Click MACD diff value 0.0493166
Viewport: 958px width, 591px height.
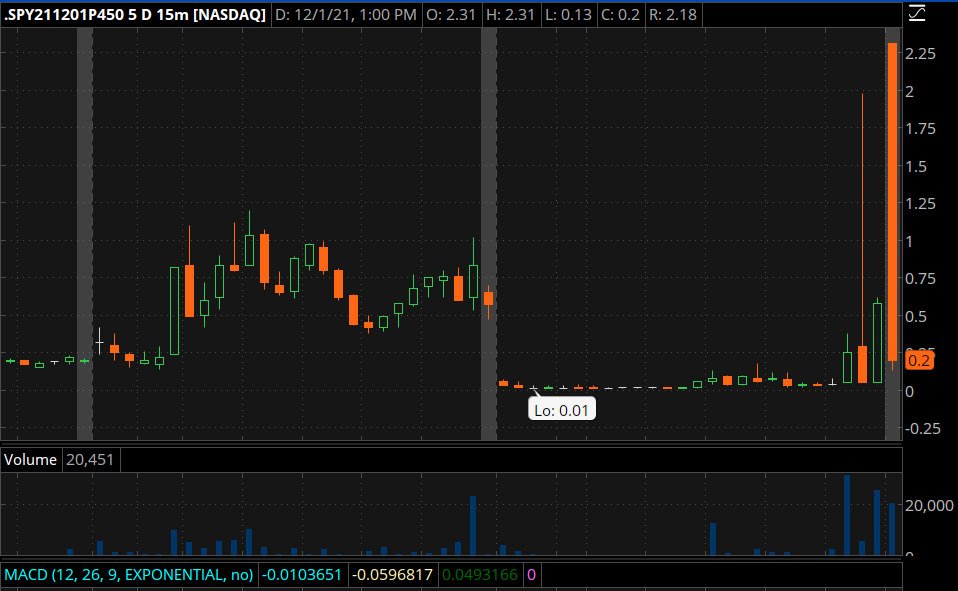point(480,574)
